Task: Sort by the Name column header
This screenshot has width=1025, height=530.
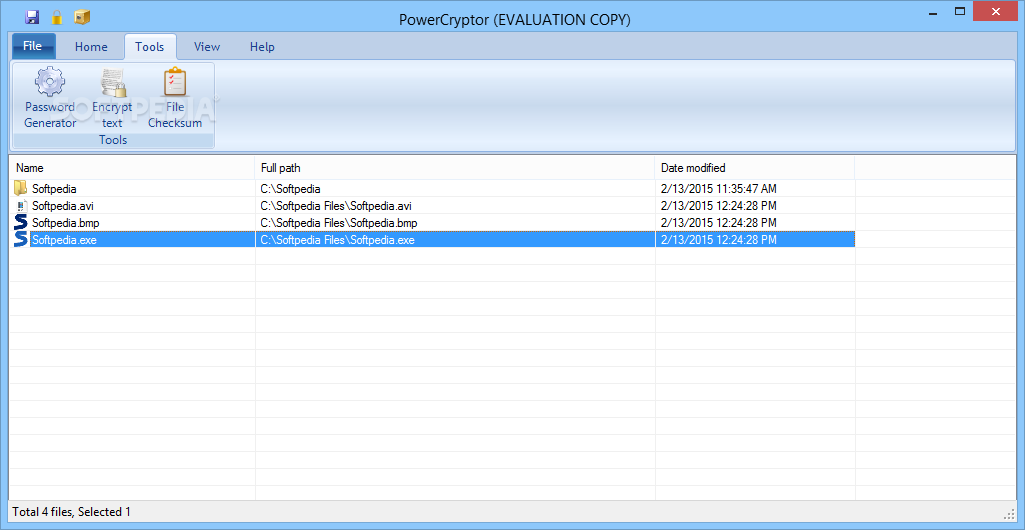Action: pyautogui.click(x=133, y=168)
